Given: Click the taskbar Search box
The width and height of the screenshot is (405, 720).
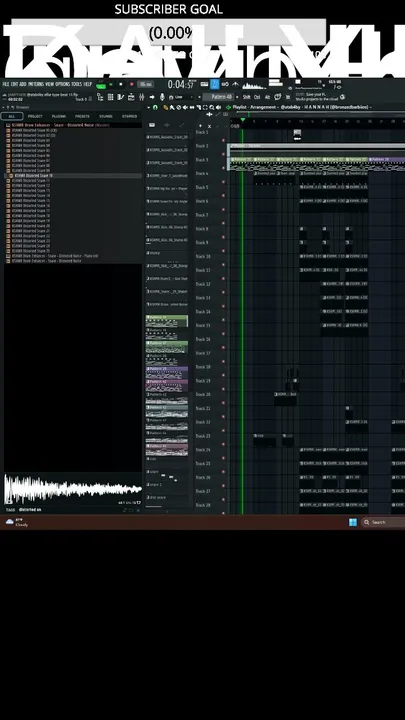Looking at the screenshot, I should point(383,522).
